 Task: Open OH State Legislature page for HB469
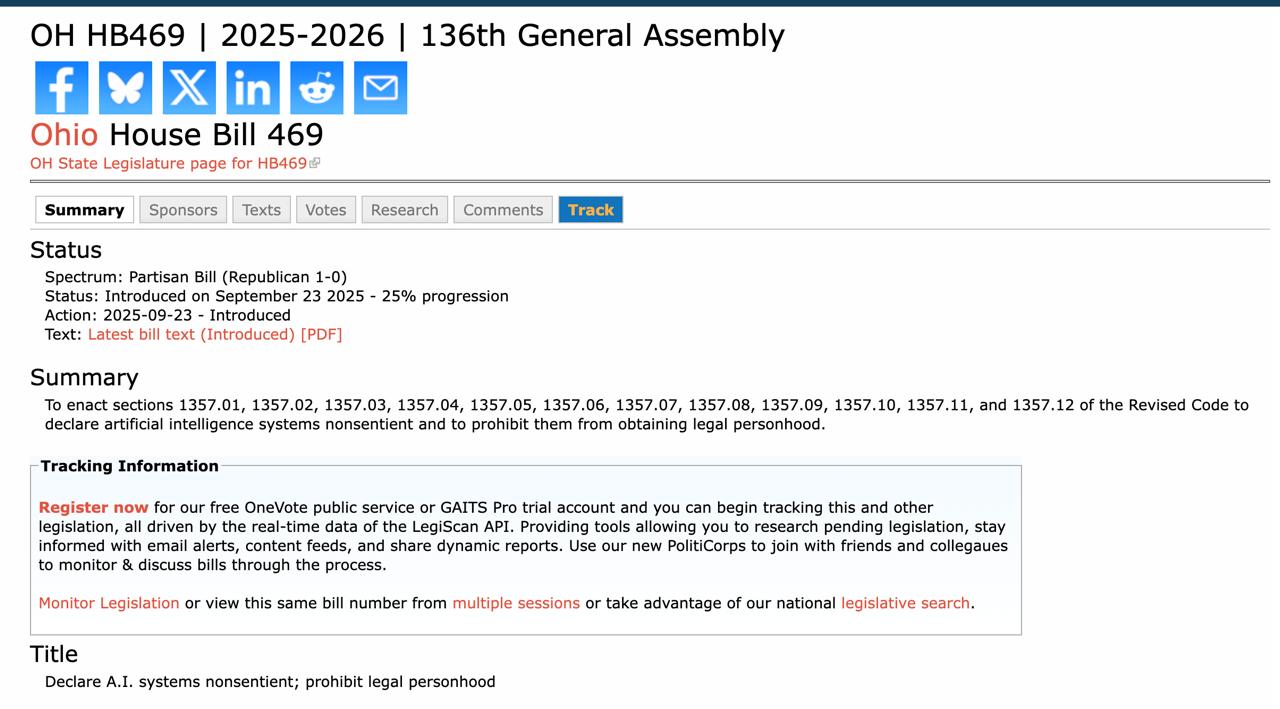click(x=169, y=163)
